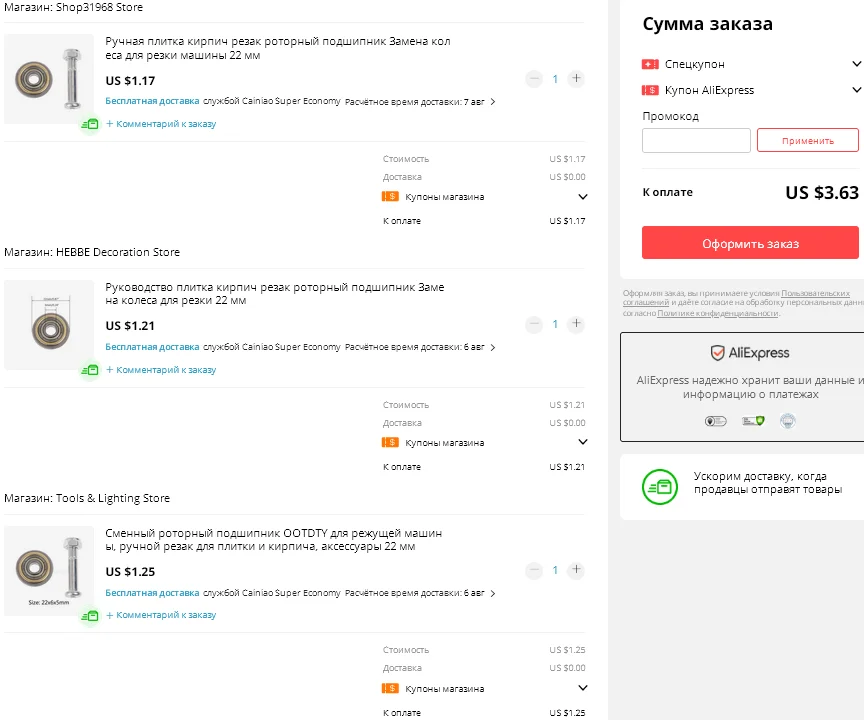This screenshot has width=864, height=720.
Task: Expand the Спецкупон dropdown
Action: tap(856, 64)
